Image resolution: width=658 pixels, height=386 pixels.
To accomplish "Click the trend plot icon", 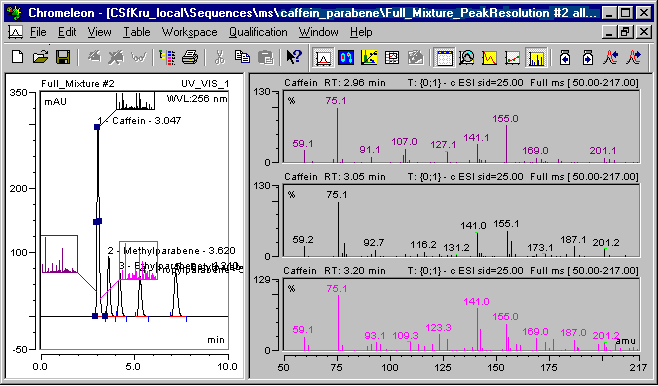I will coord(512,57).
